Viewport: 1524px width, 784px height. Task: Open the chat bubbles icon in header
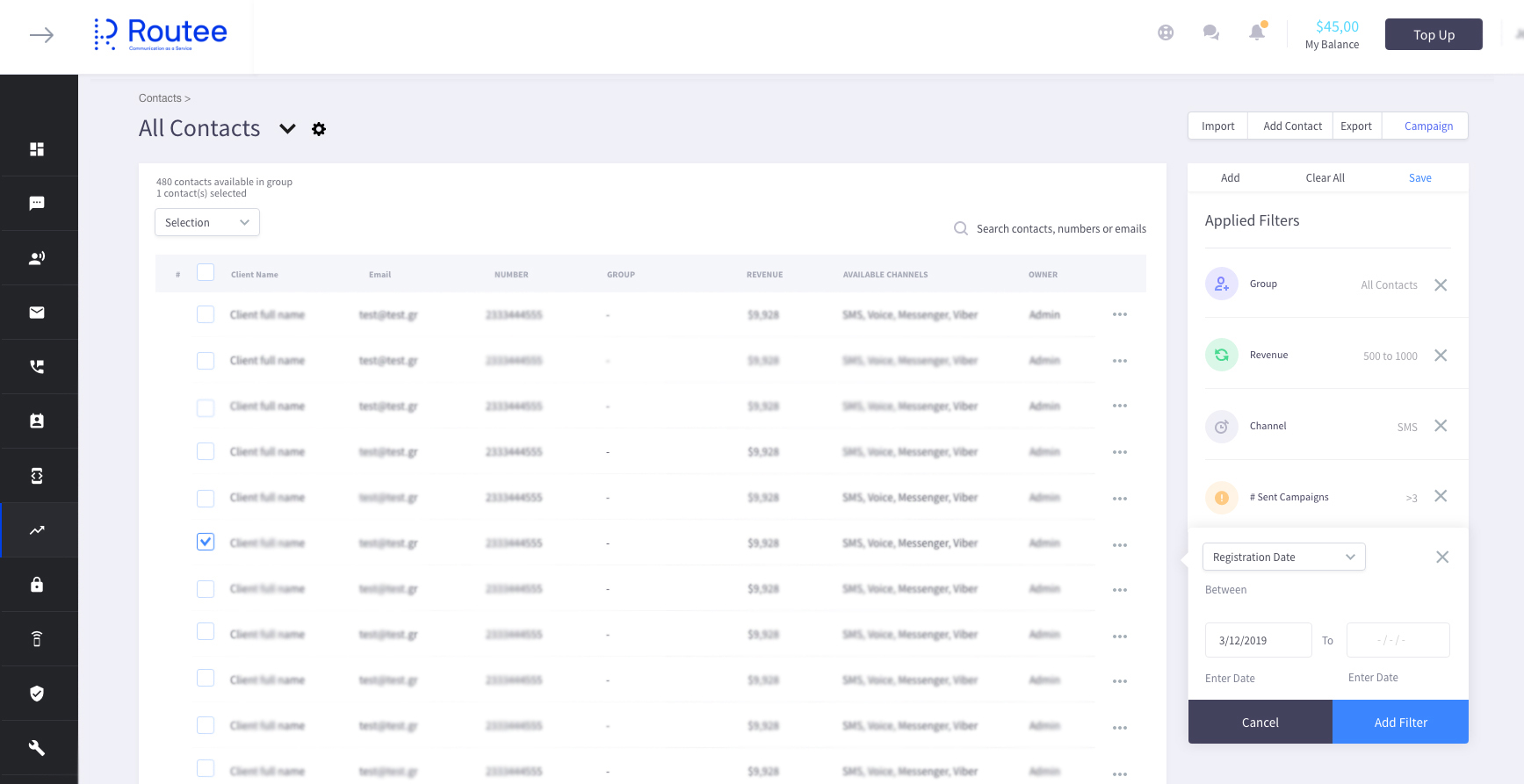point(1211,32)
